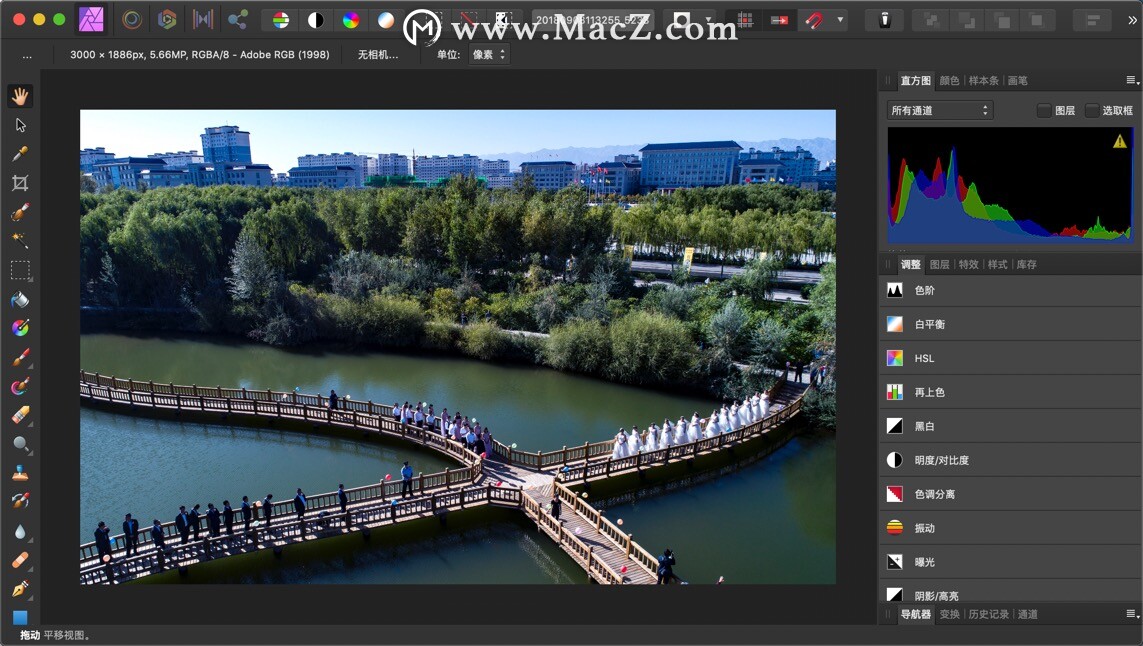Viewport: 1143px width, 646px height.
Task: Select the Blur Brush droplet tool
Action: tap(20, 532)
